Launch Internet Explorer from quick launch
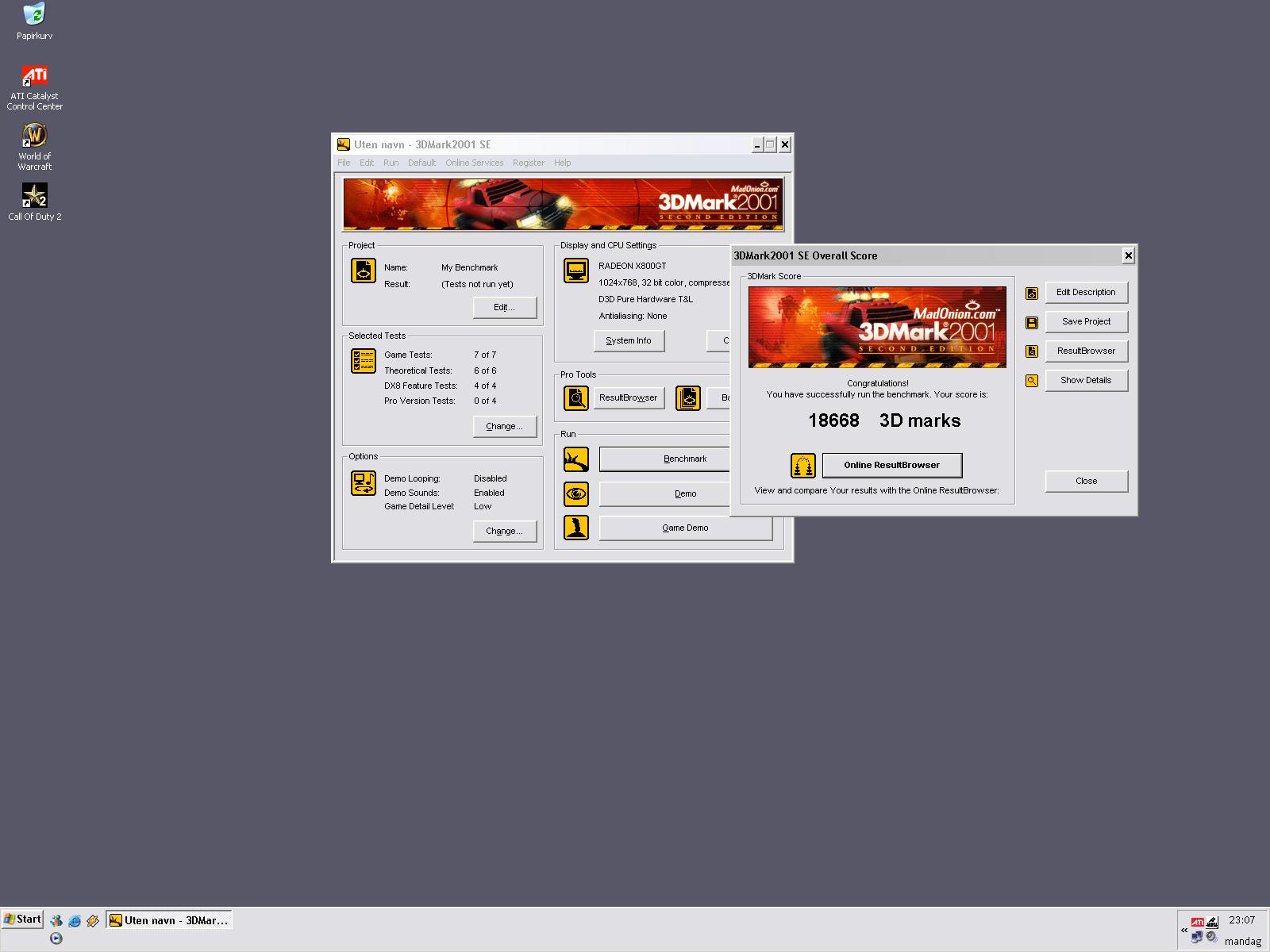Screen dimensions: 1270x952 [75, 921]
